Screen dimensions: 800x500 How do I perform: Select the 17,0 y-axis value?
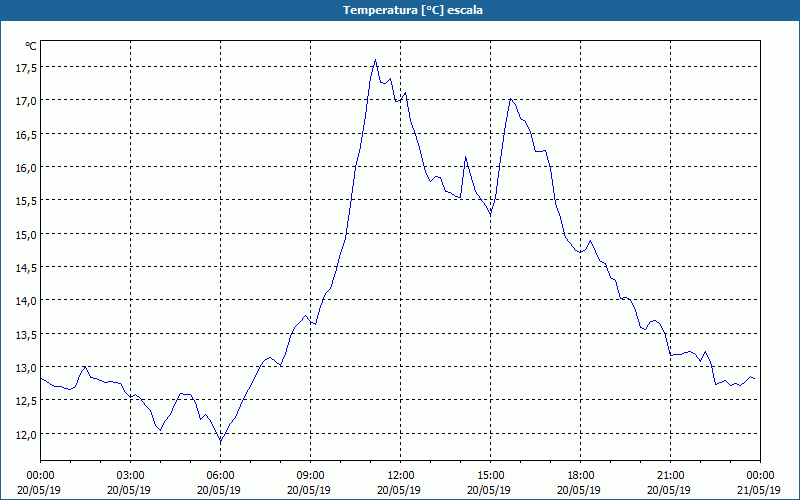point(26,101)
